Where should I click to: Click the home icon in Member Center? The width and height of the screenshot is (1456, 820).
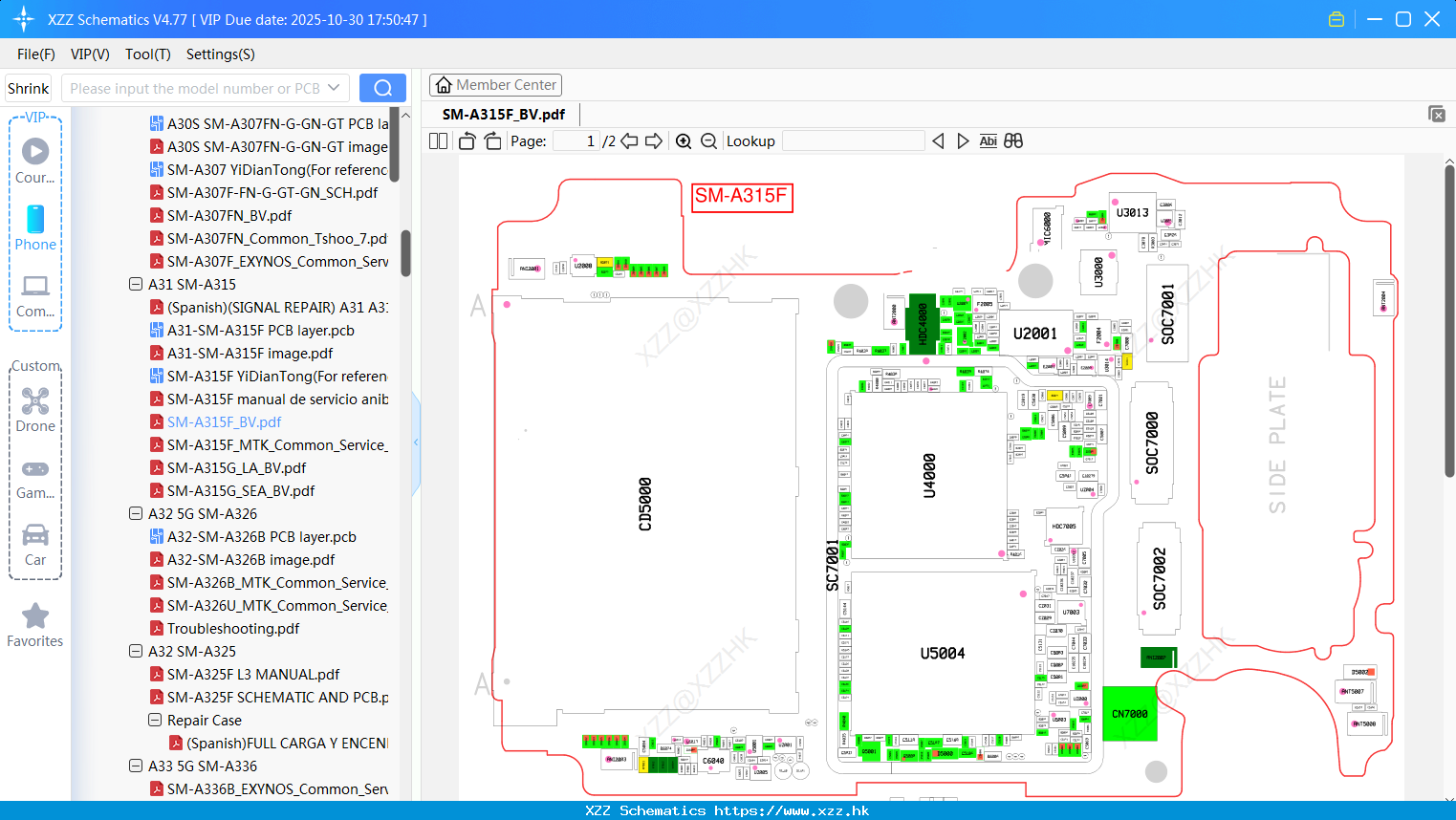tap(444, 85)
